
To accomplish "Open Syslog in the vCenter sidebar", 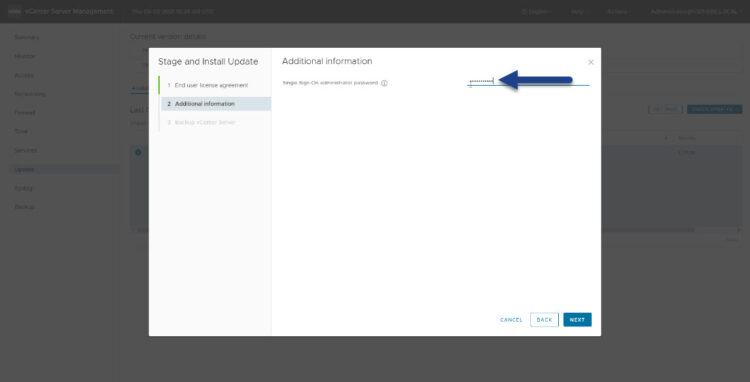I will coord(23,188).
